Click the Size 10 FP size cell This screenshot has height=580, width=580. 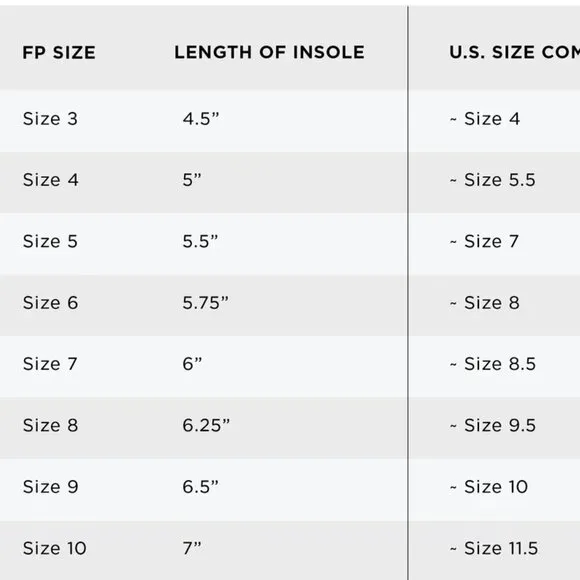55,548
